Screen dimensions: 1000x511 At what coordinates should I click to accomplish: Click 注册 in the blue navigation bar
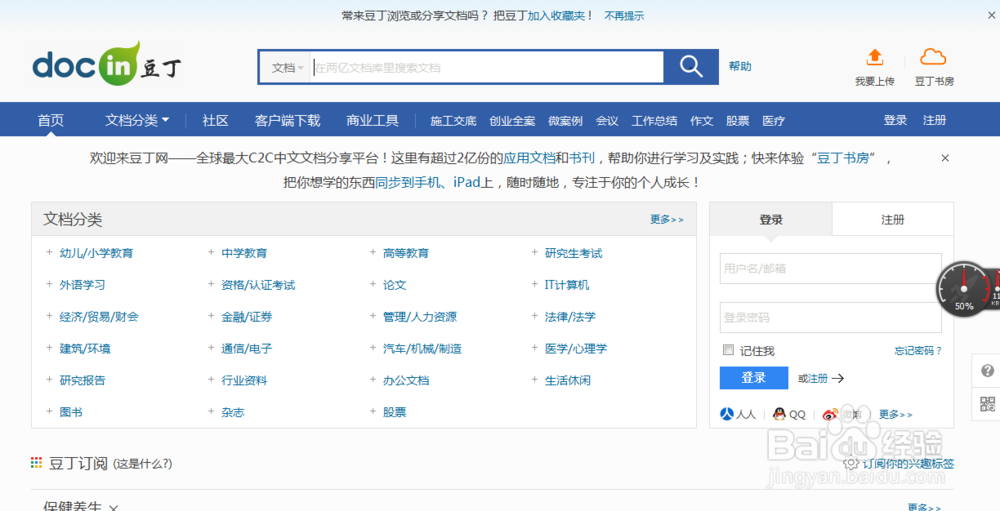coord(934,120)
